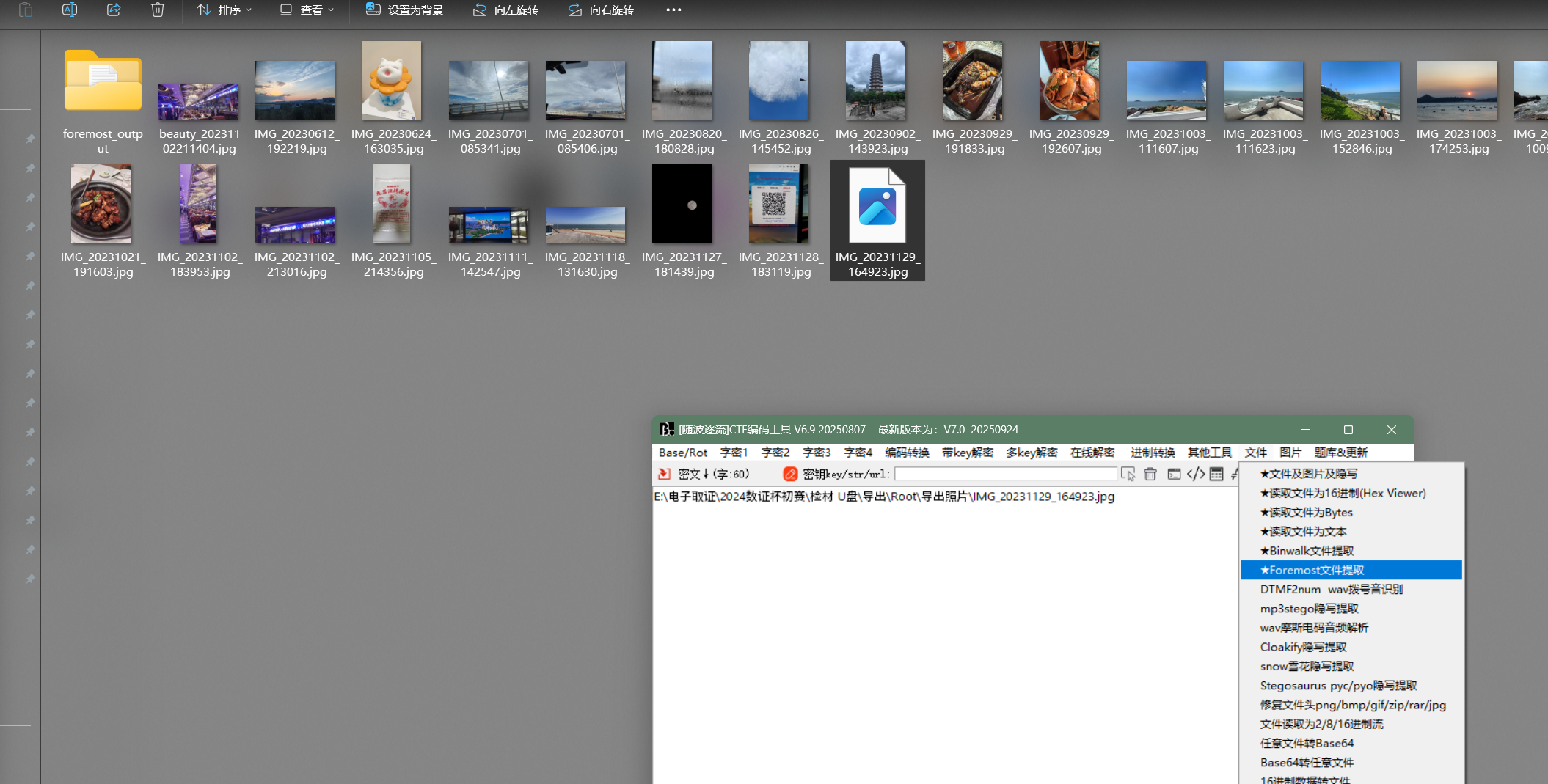Image resolution: width=1548 pixels, height=784 pixels.
Task: Click the table grid icon in CTF toolbar
Action: coord(1216,474)
